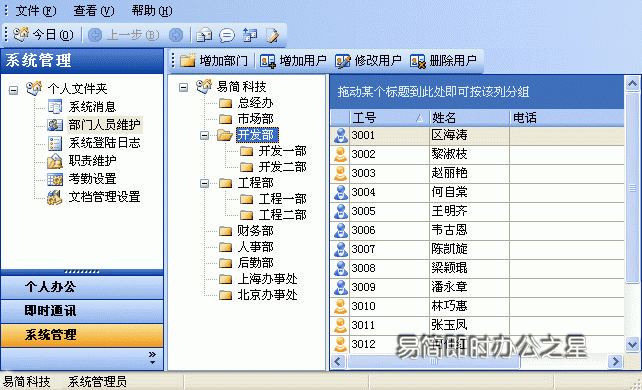642x390 pixels.
Task: Click the 系统登陆日志 list icon
Action: coord(55,143)
